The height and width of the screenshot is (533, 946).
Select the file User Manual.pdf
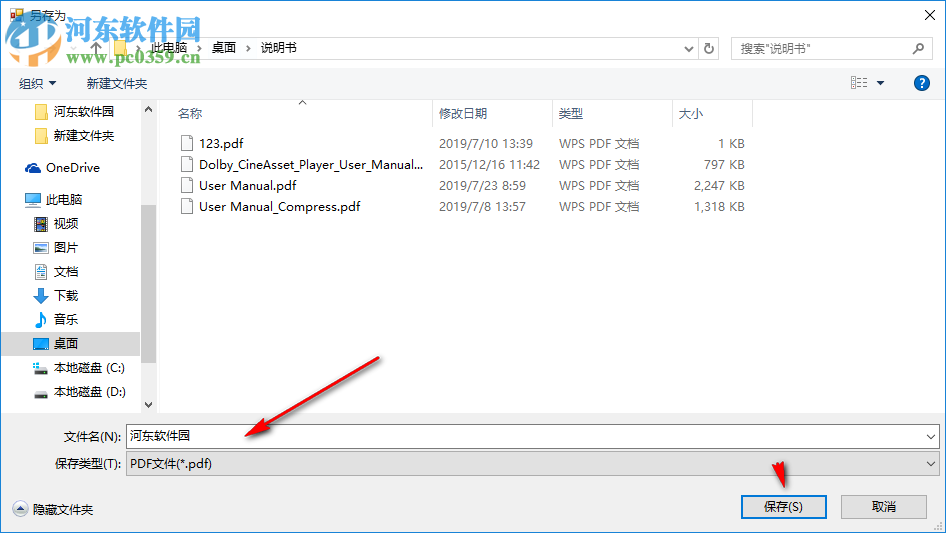(x=247, y=185)
